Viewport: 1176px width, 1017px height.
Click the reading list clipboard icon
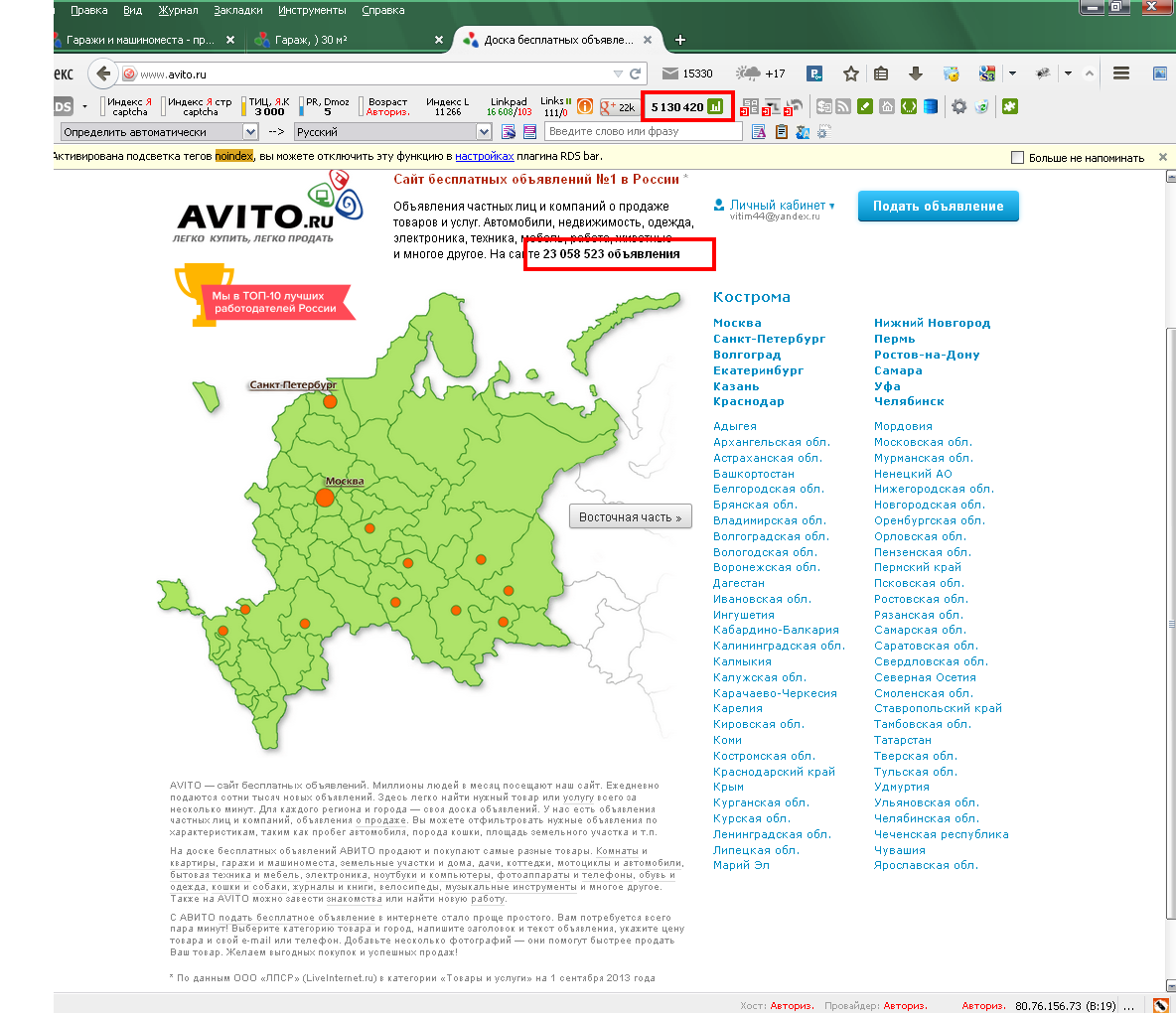pyautogui.click(x=882, y=73)
